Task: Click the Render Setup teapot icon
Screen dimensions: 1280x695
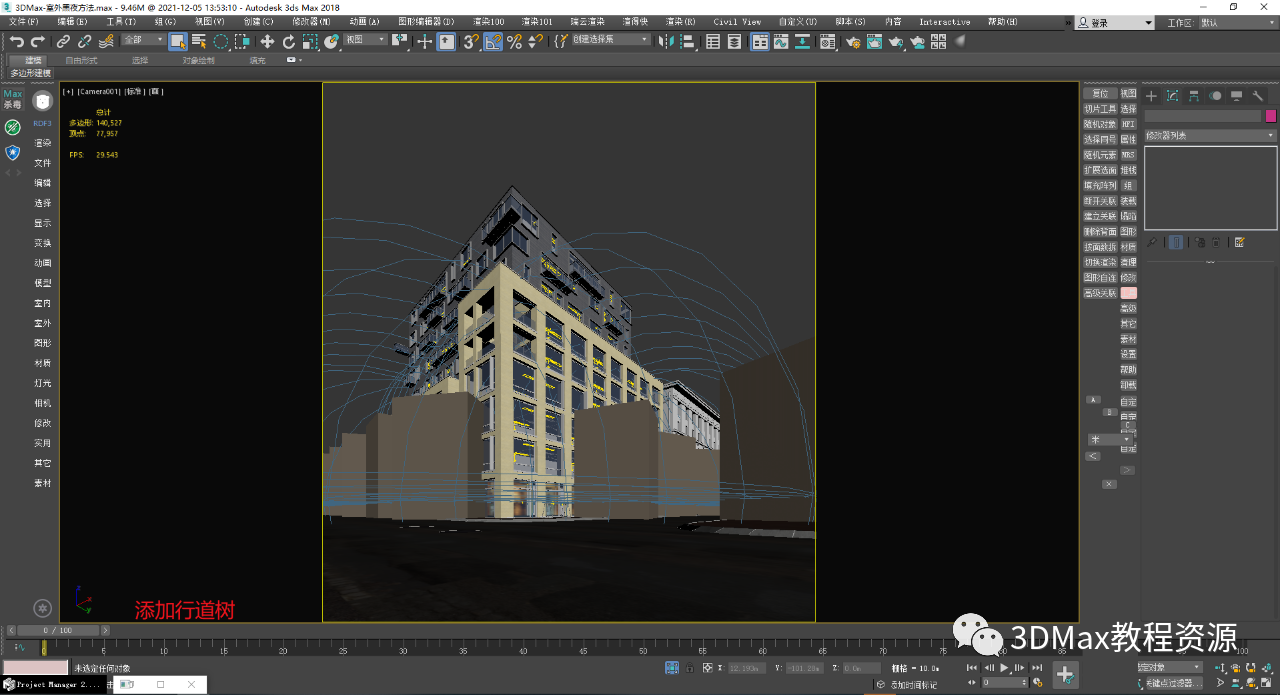Action: (853, 42)
